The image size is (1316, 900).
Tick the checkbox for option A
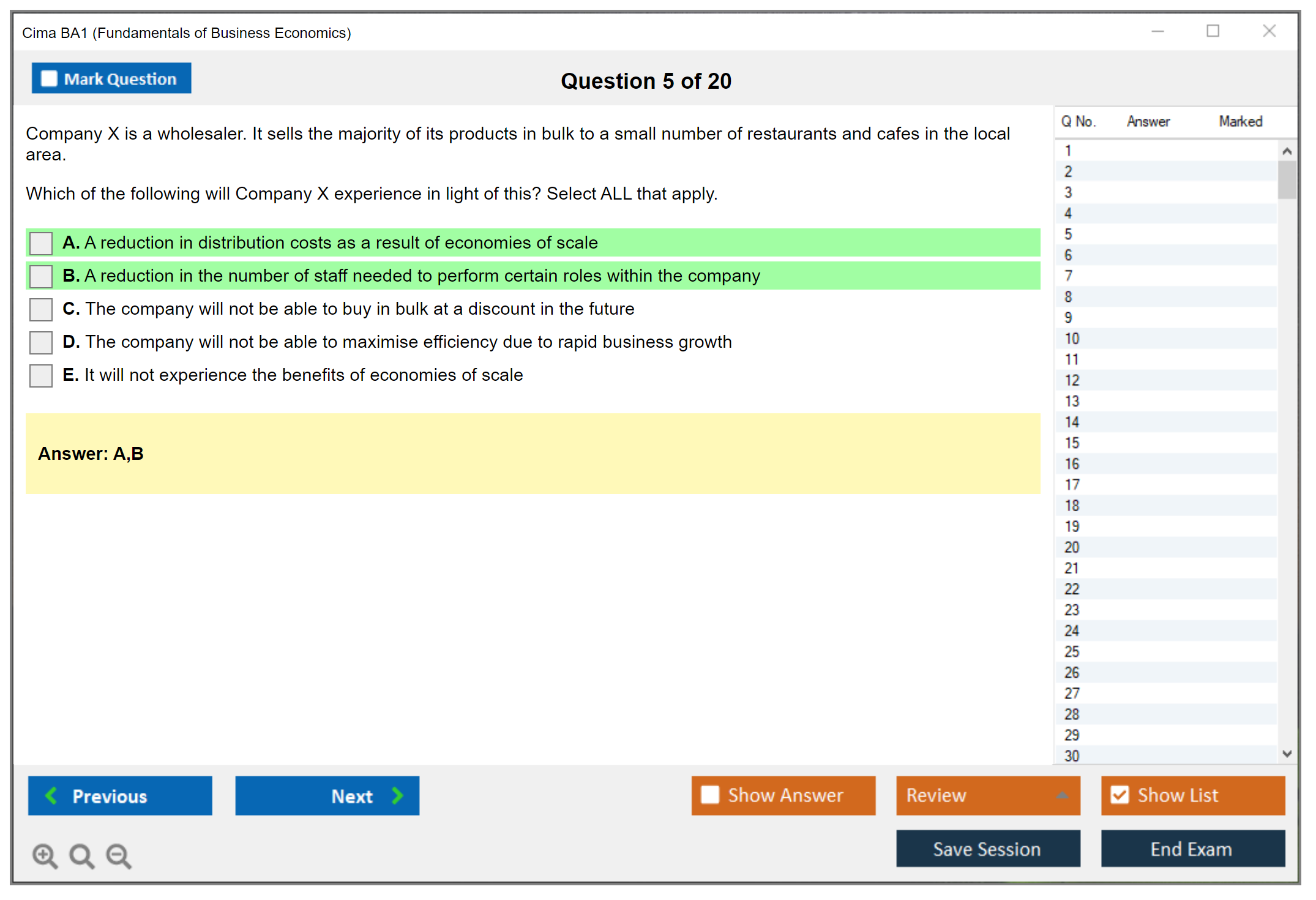pos(41,243)
